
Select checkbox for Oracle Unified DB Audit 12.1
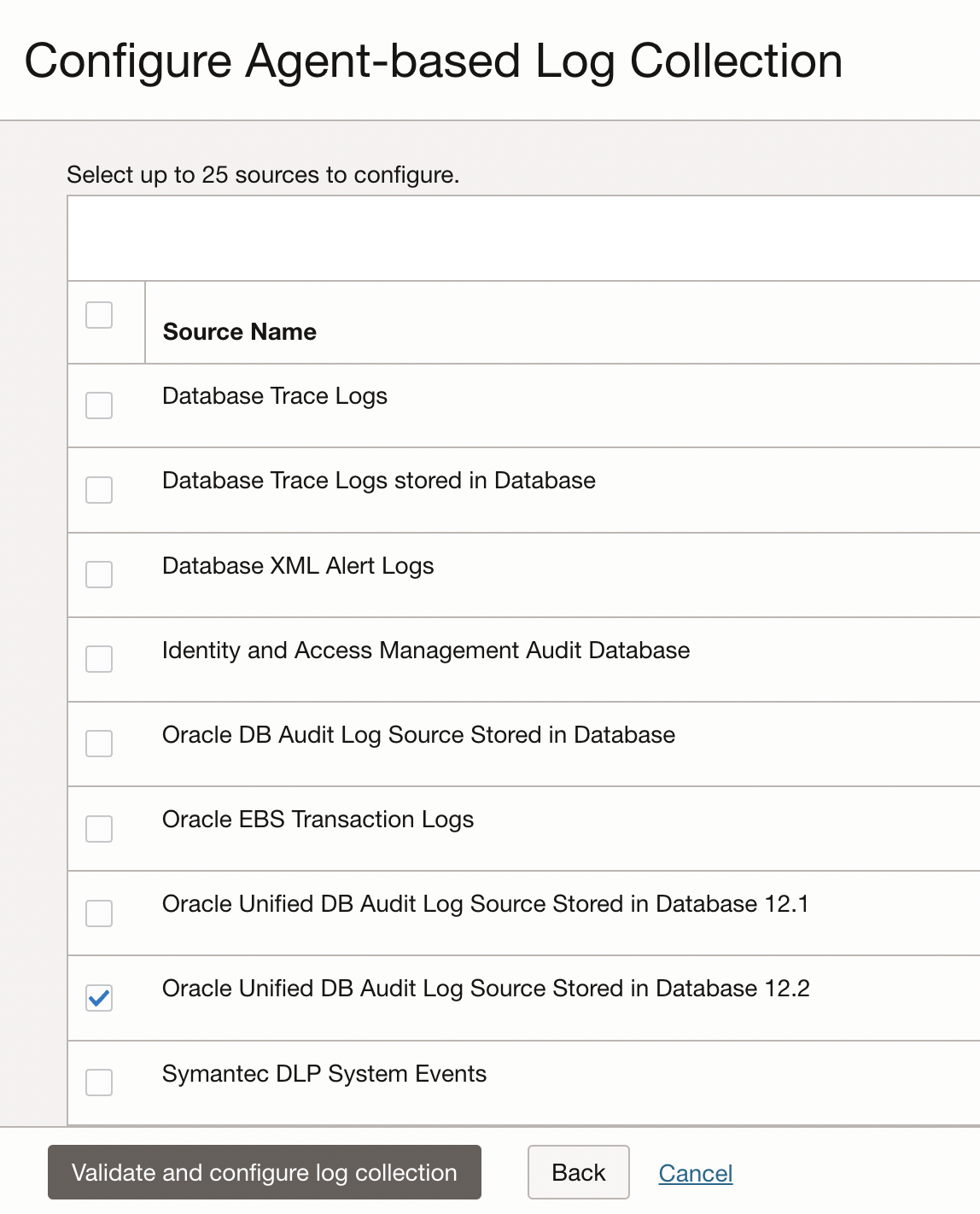(99, 913)
